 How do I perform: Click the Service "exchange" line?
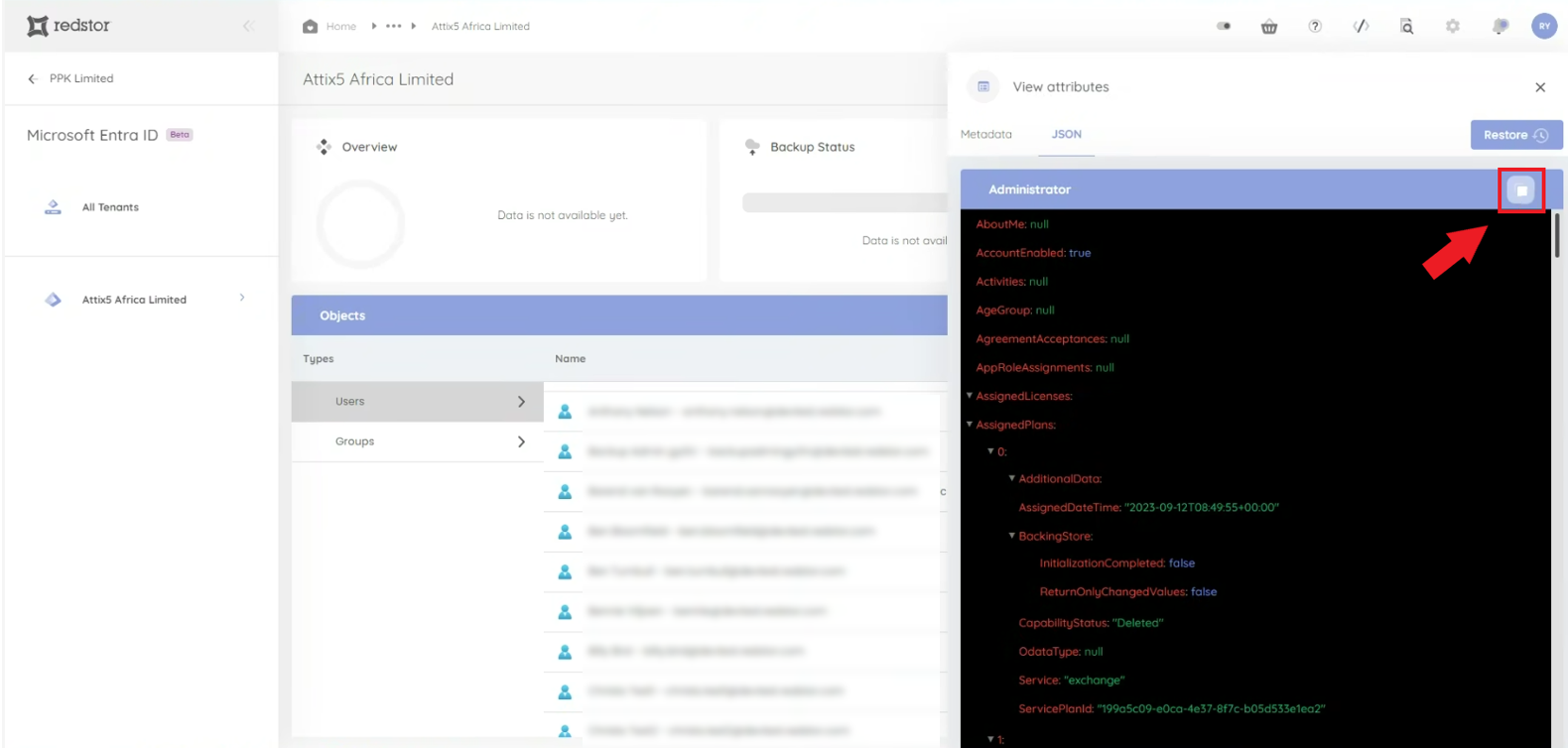[x=1072, y=681]
